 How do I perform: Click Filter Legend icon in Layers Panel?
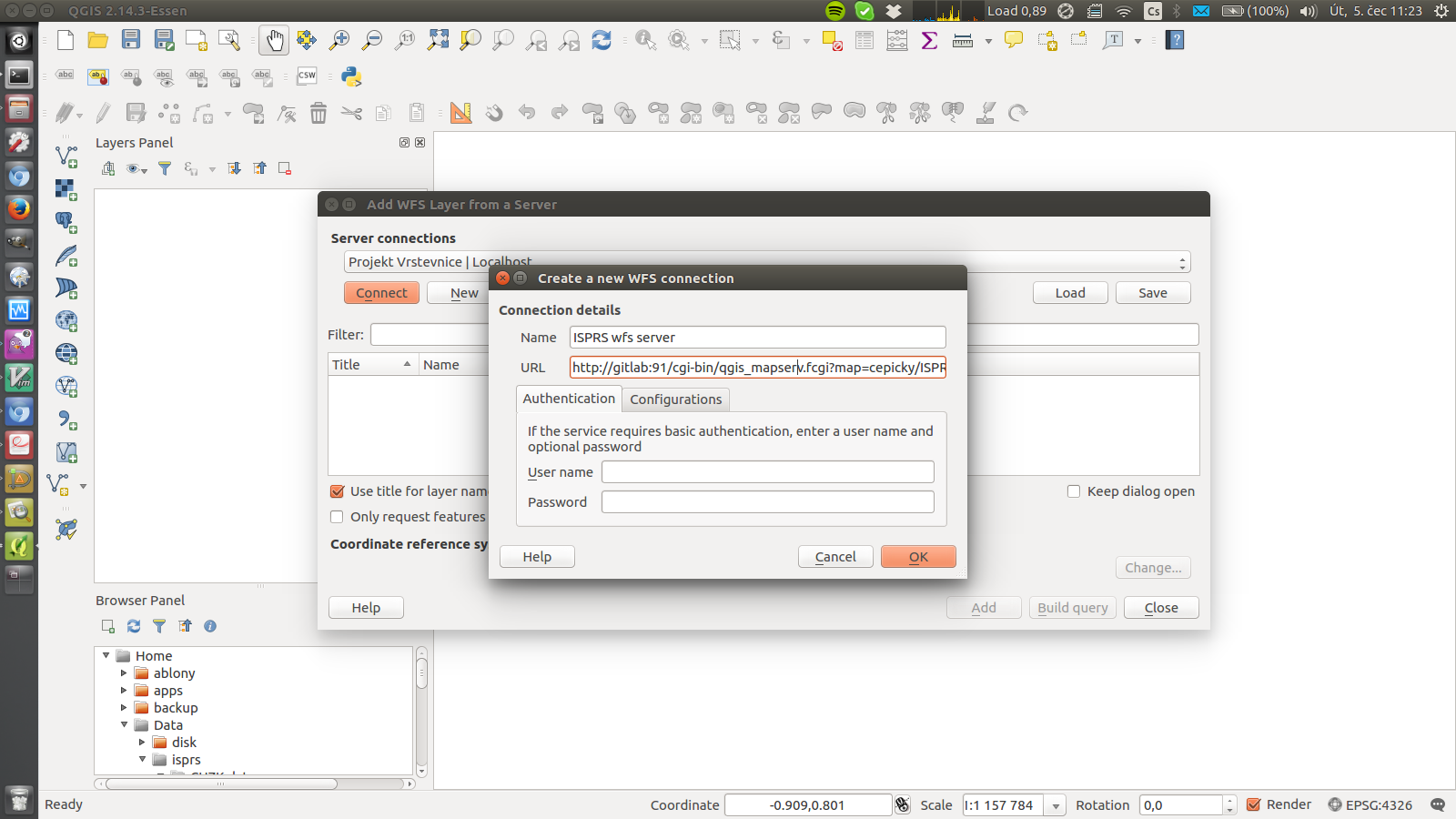165,168
